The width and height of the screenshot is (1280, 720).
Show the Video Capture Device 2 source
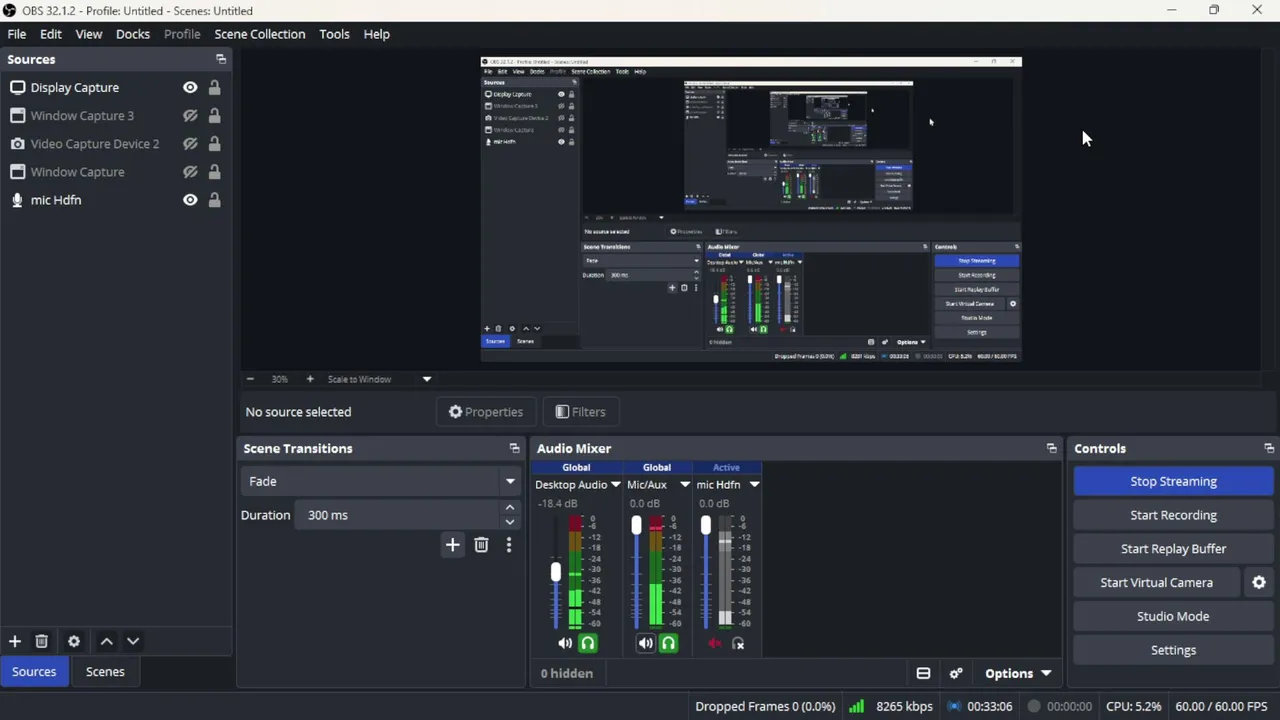coord(190,143)
